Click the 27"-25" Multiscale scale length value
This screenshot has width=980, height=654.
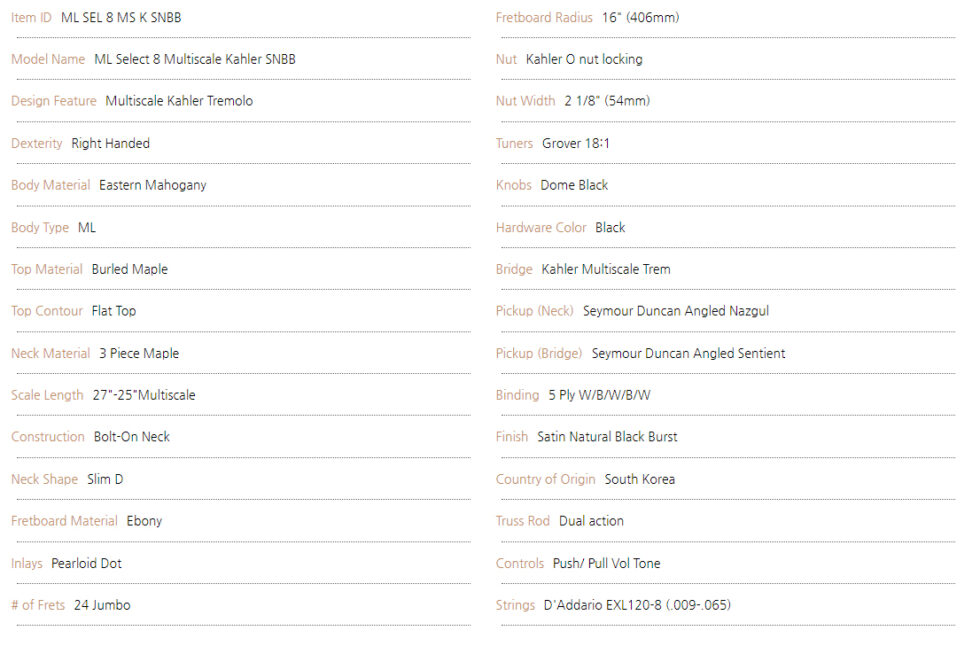point(144,395)
